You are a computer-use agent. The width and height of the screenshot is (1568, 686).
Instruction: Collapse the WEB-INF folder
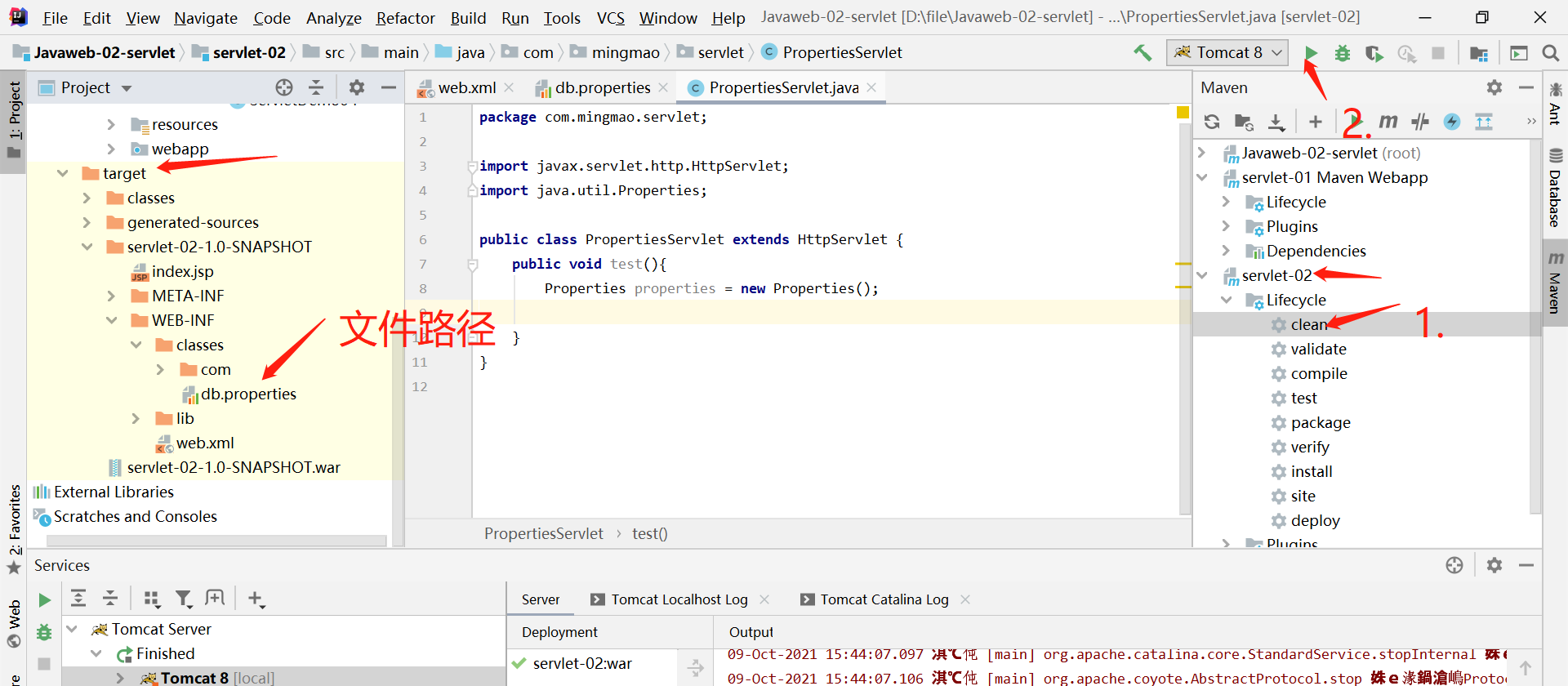pos(111,320)
